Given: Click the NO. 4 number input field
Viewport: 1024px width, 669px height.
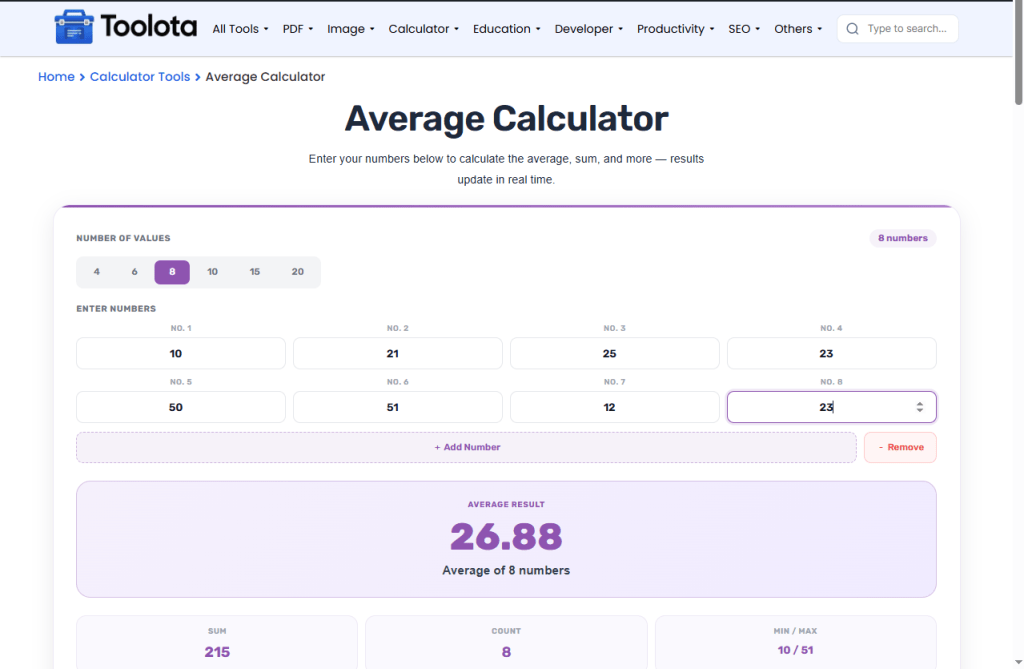Looking at the screenshot, I should (831, 353).
